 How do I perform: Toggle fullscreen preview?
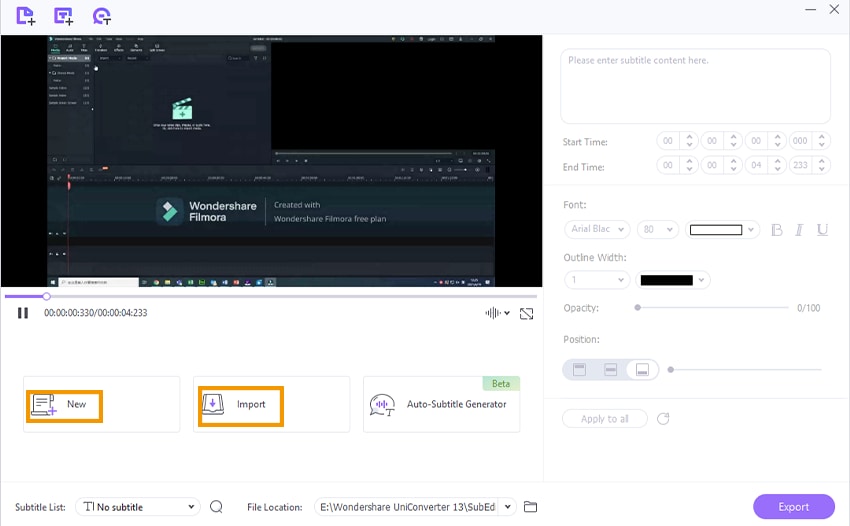(526, 313)
